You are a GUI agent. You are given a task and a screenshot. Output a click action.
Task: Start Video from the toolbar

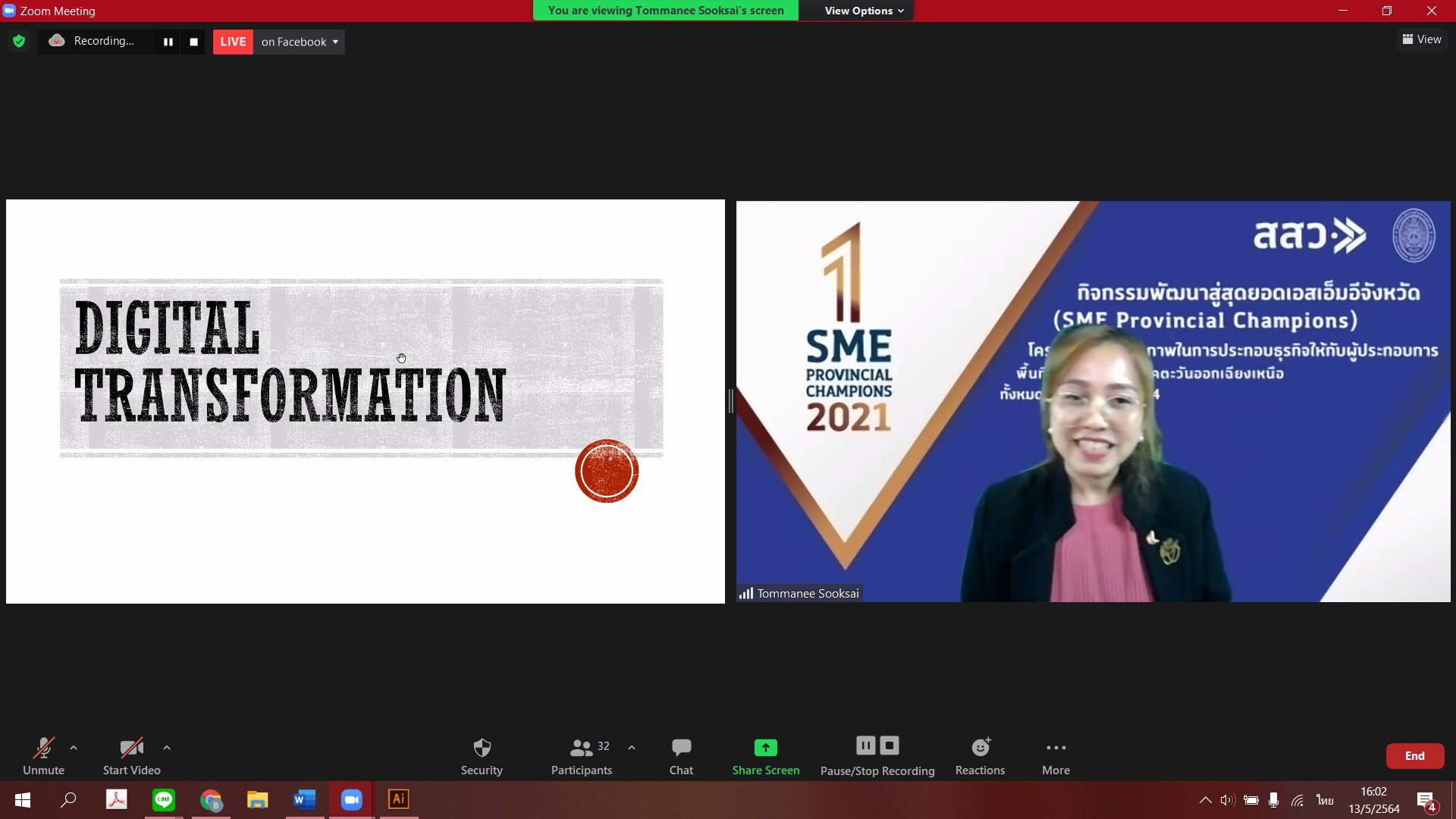coord(131,755)
